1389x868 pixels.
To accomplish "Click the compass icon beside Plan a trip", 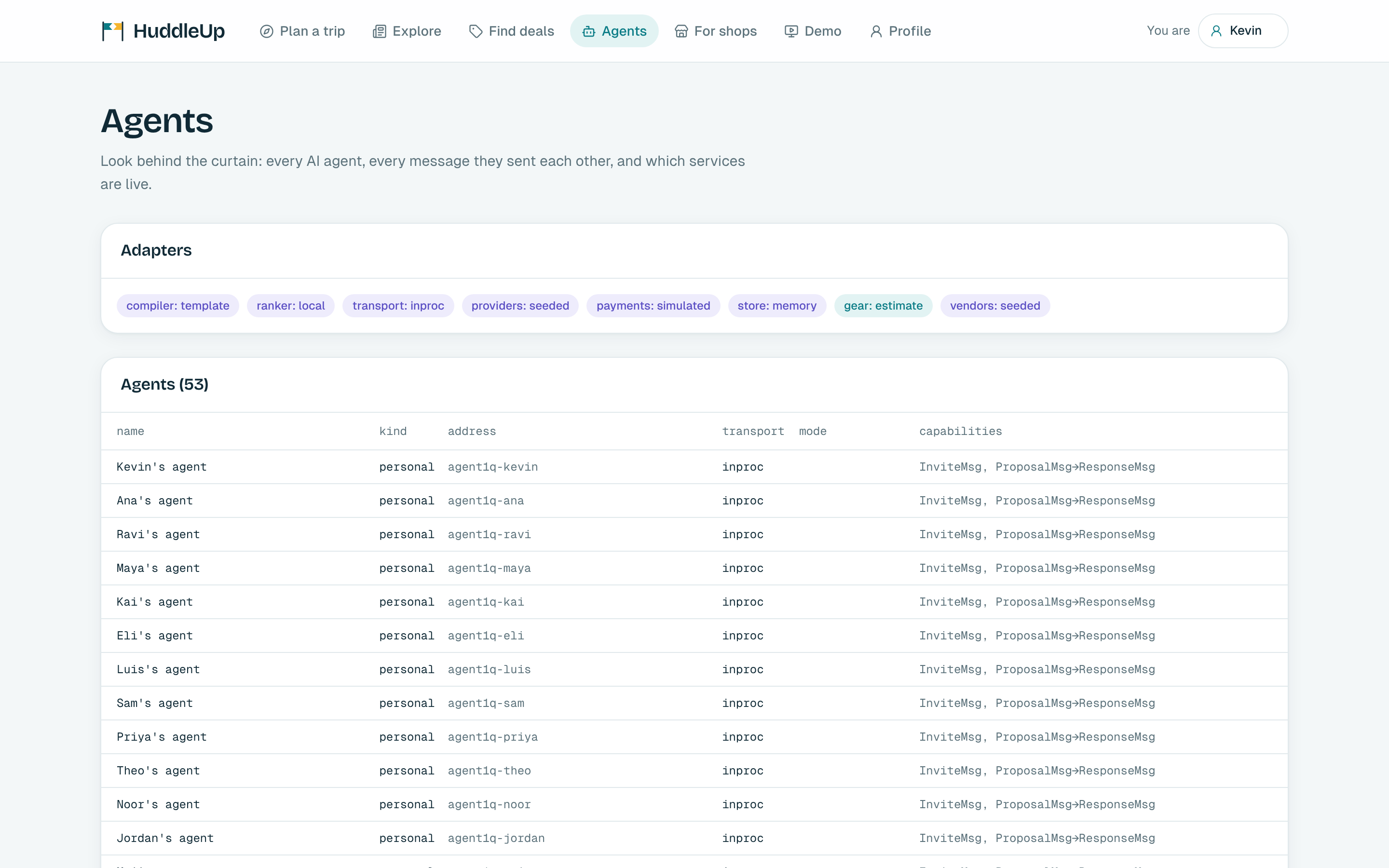I will [x=266, y=31].
